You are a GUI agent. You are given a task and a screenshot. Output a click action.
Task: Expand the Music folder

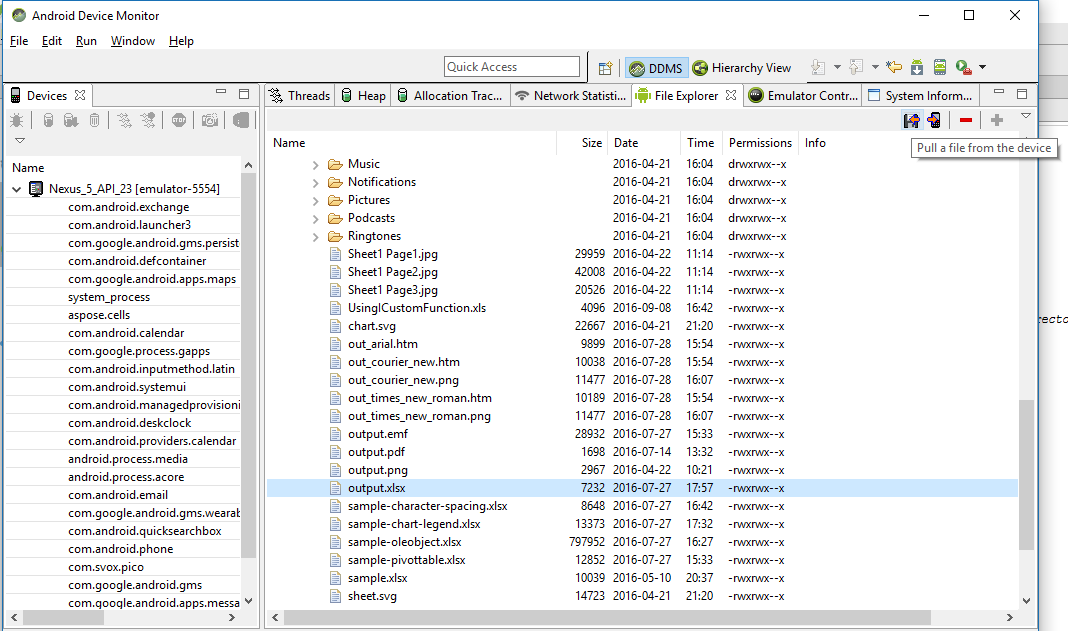point(315,164)
